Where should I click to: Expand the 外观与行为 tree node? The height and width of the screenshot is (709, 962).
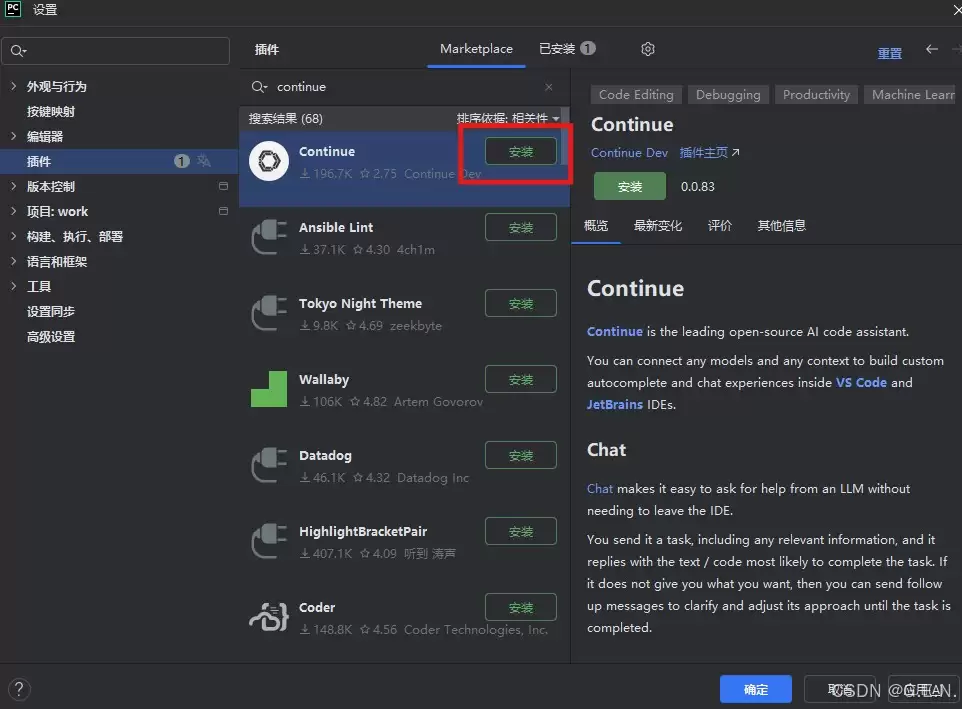13,86
